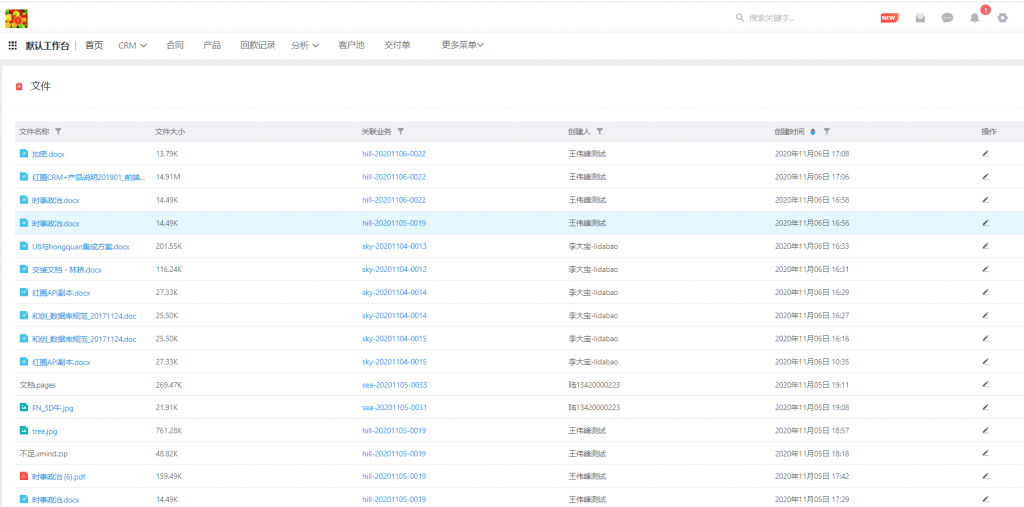
Task: Click the notification bell icon
Action: [x=974, y=18]
